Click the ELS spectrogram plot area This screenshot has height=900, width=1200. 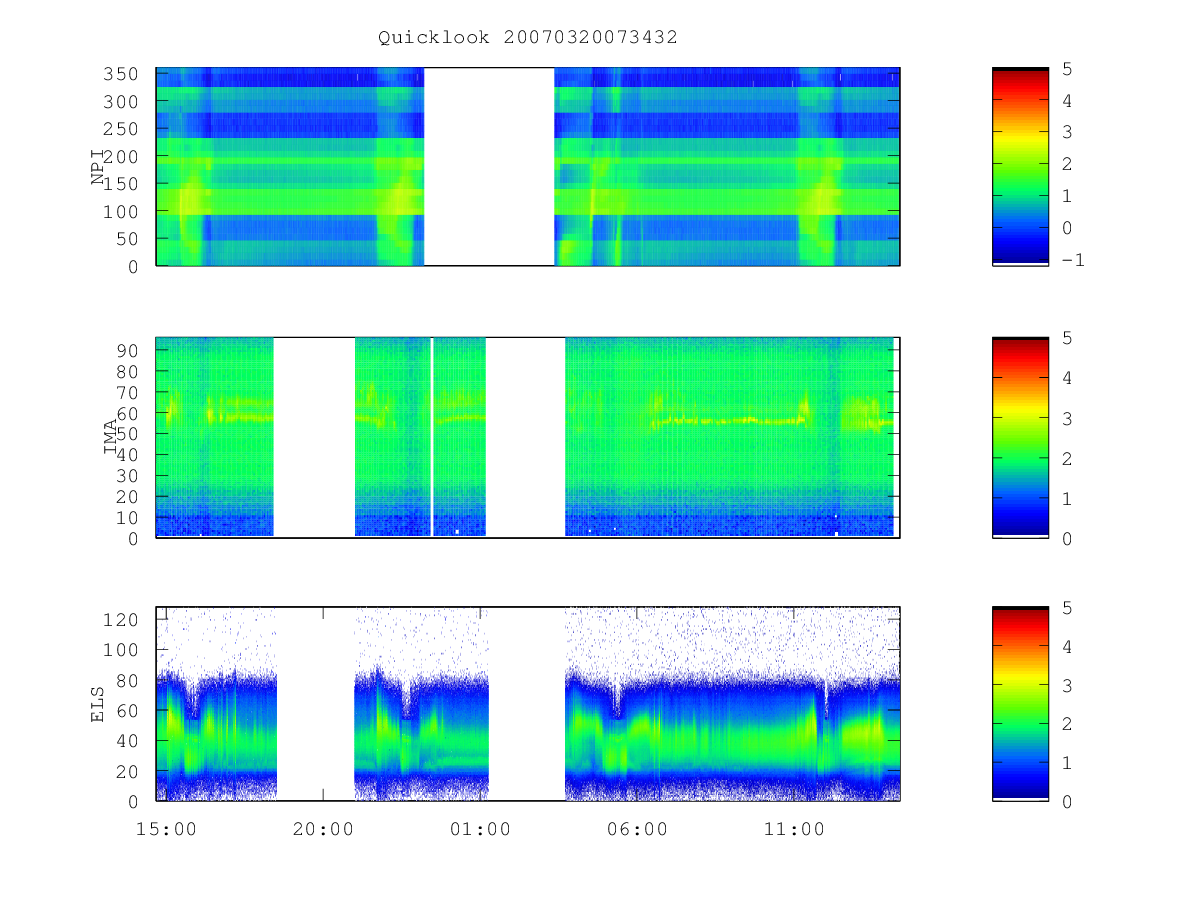(x=528, y=704)
